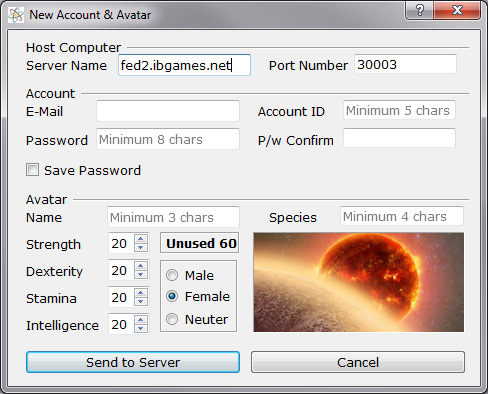Screen dimensions: 488x394
Task: Decrease Dexterity with the down arrow
Action: click(x=141, y=274)
